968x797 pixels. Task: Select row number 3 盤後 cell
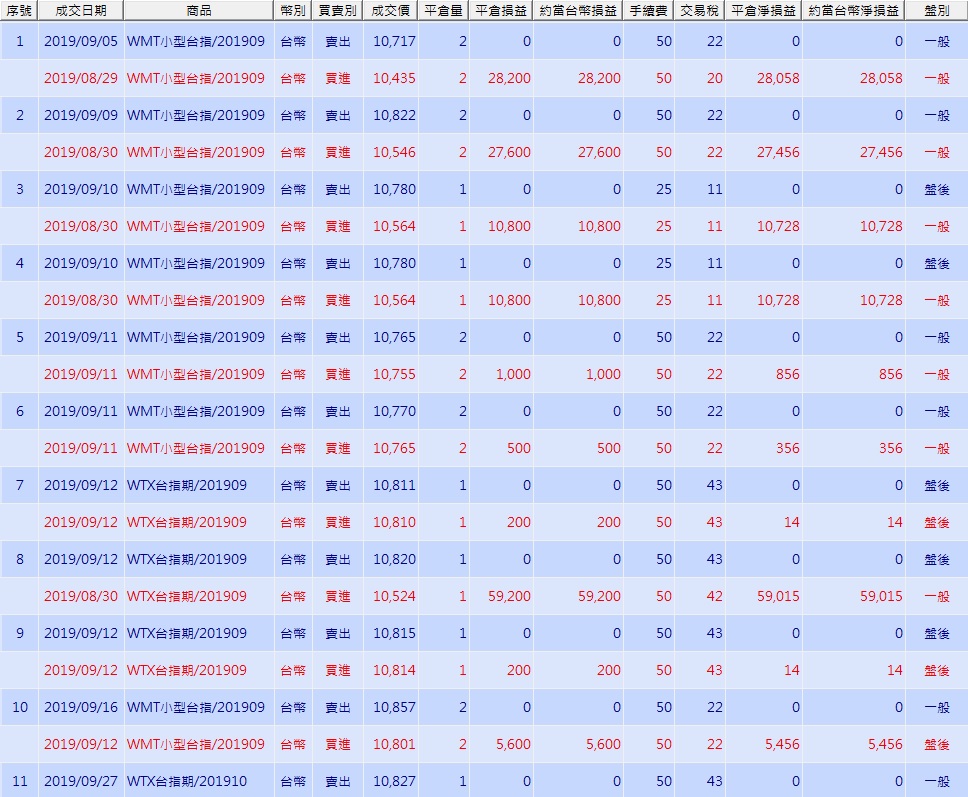tap(937, 190)
